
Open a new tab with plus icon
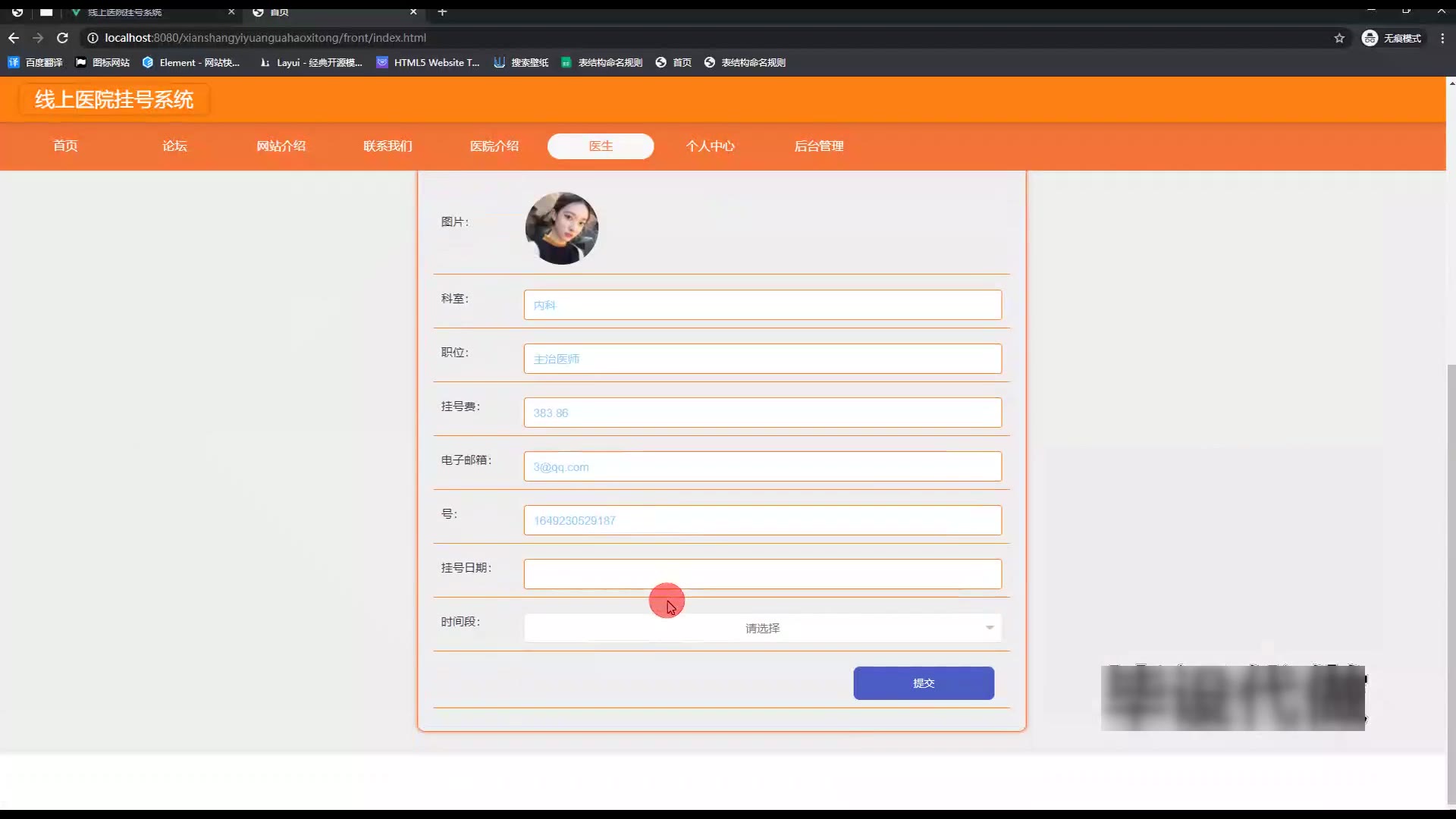click(443, 12)
